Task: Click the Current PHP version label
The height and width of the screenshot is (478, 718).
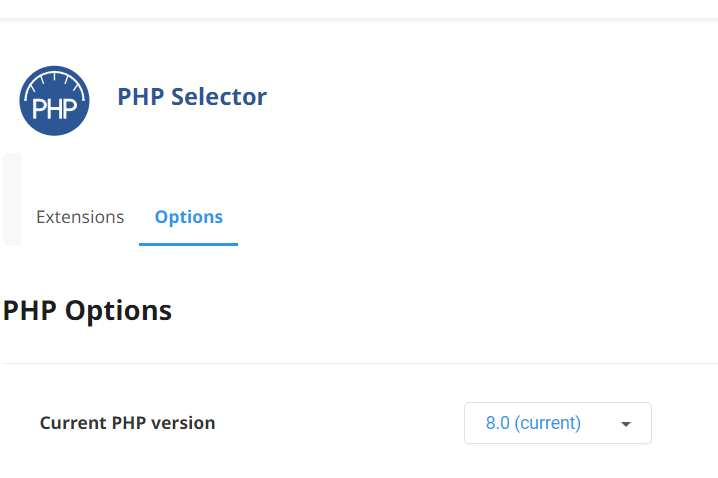Action: click(127, 423)
